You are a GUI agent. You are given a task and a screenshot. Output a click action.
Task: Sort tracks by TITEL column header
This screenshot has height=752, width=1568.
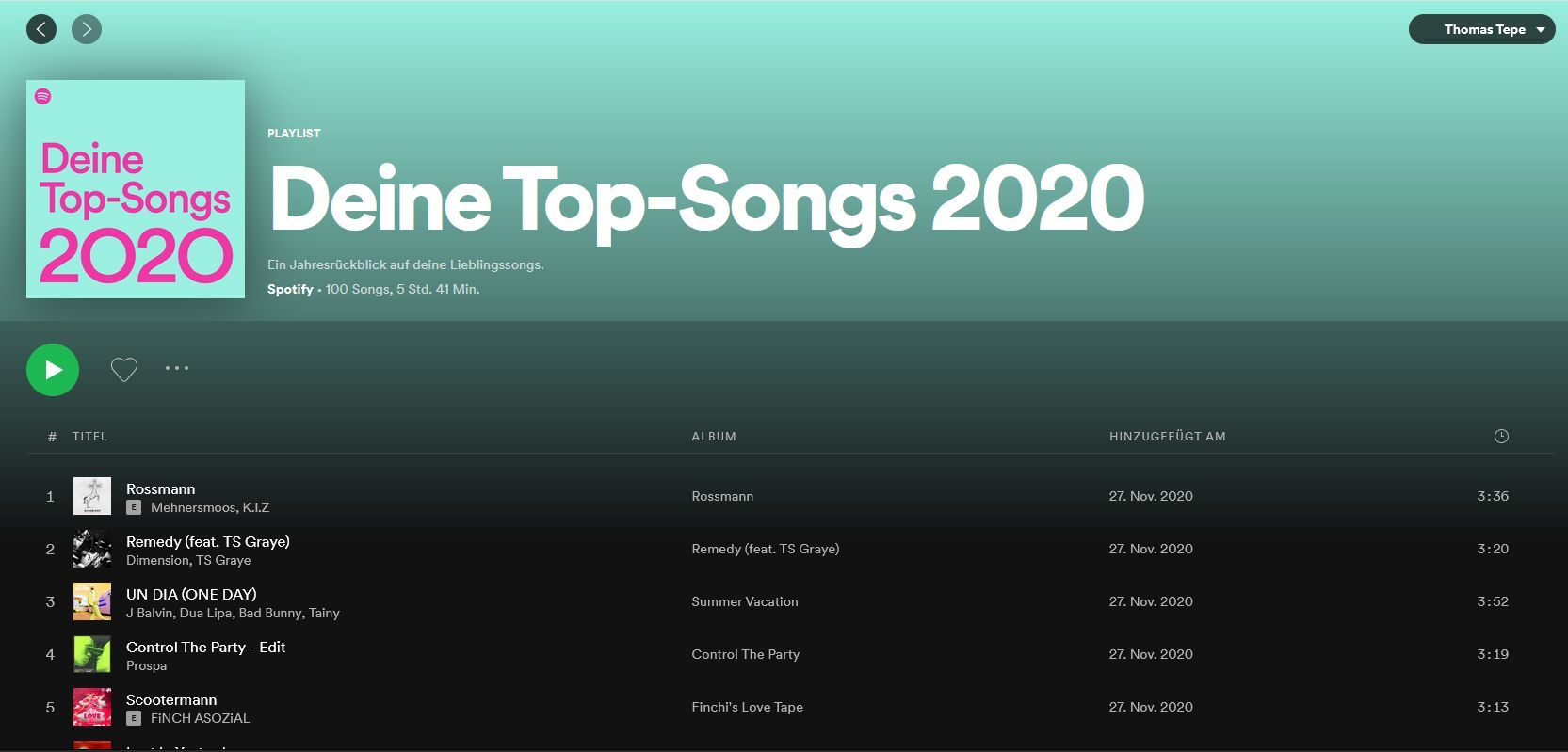tap(90, 437)
